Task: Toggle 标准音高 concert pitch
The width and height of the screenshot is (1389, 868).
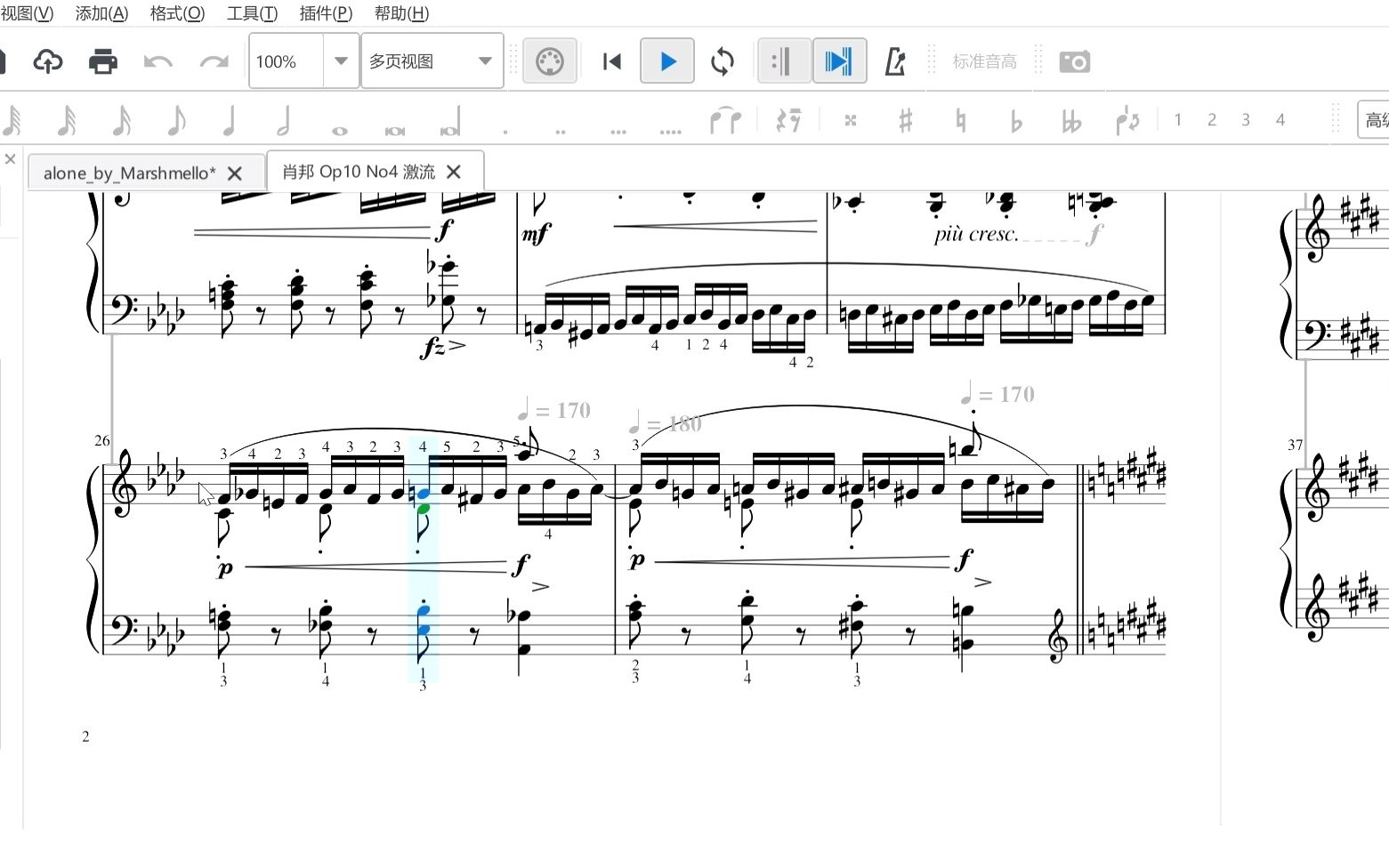Action: (984, 61)
